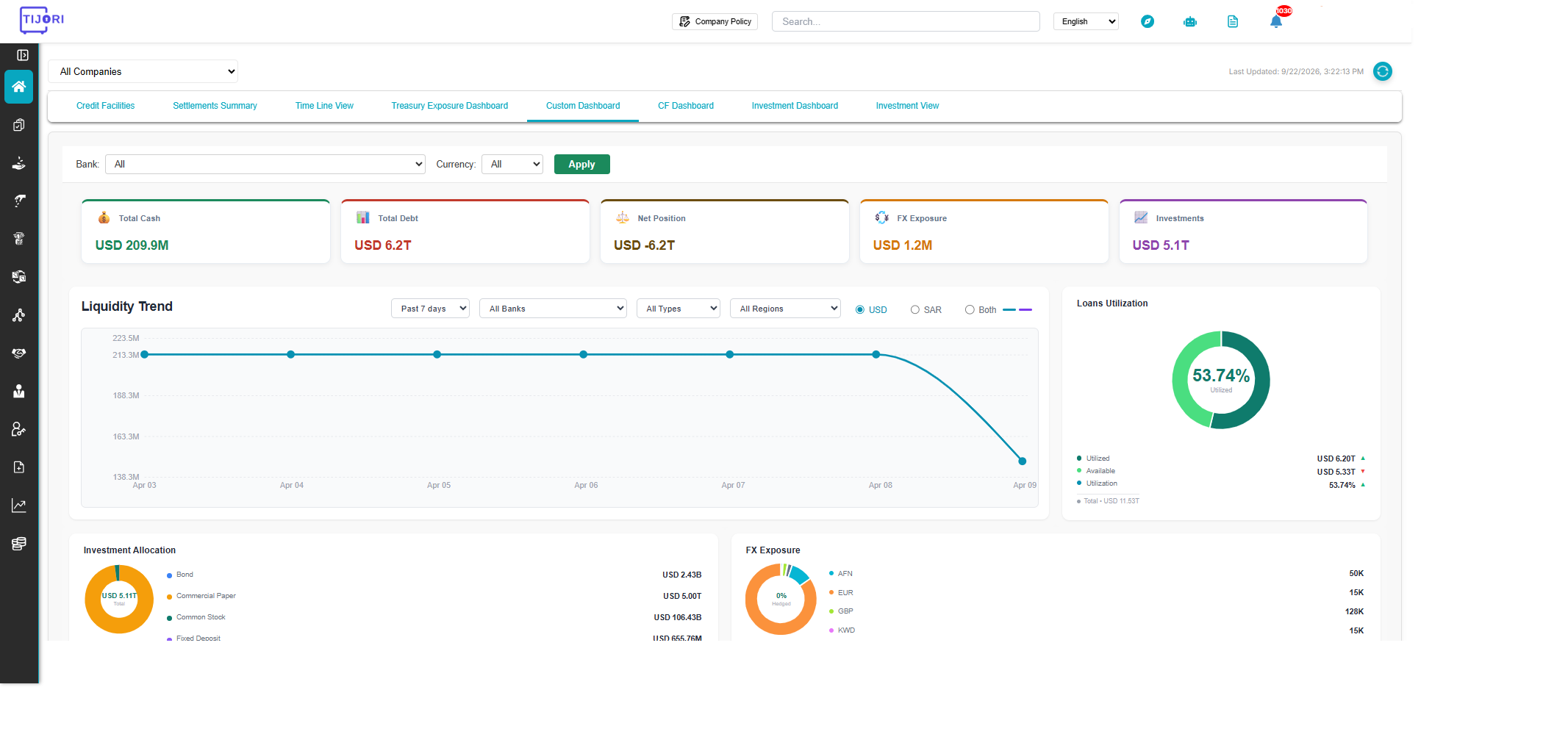Open the user key permissions sidebar icon

pos(19,429)
